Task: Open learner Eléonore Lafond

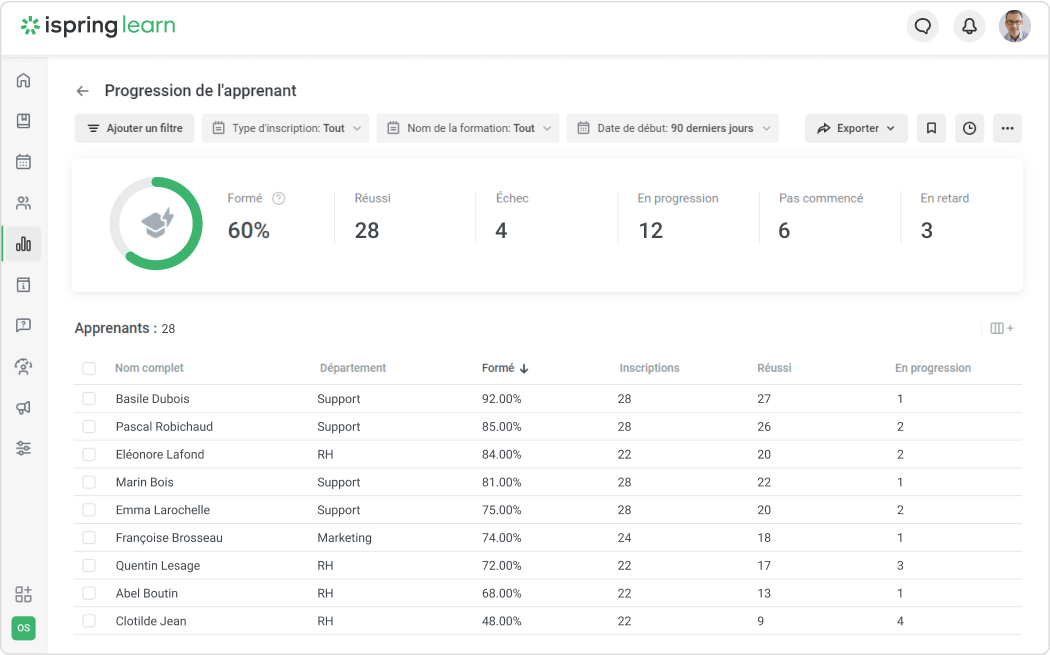Action: pyautogui.click(x=160, y=454)
